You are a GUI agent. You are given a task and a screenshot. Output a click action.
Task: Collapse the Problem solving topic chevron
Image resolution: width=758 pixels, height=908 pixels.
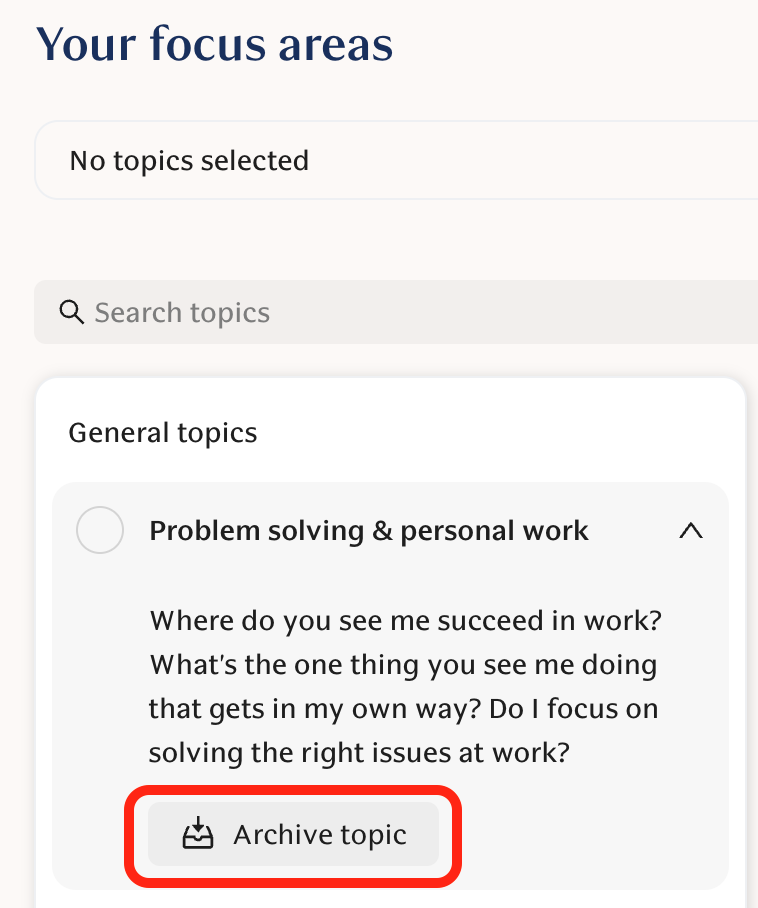(690, 532)
